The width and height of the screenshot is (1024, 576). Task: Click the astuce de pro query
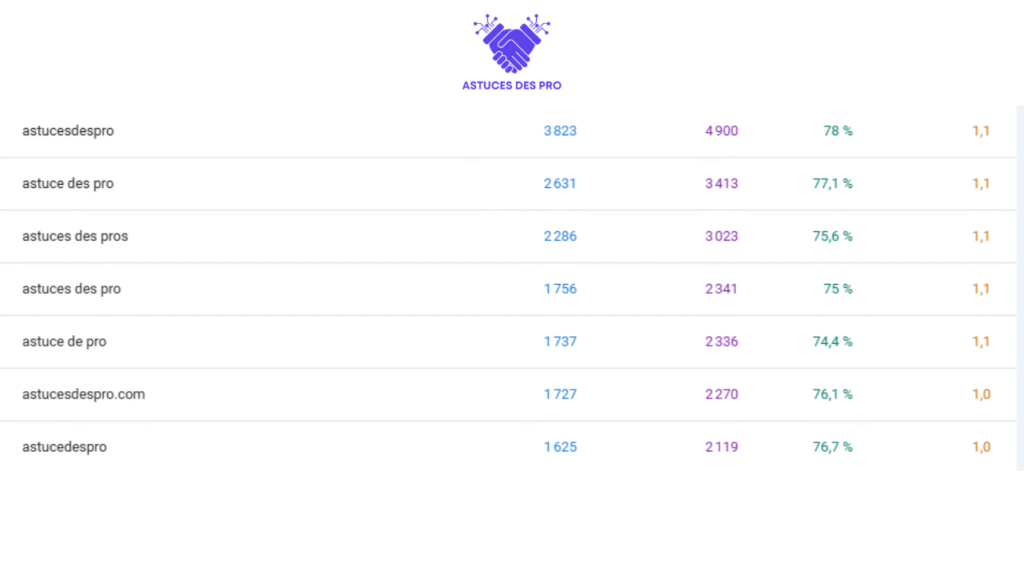pyautogui.click(x=64, y=342)
